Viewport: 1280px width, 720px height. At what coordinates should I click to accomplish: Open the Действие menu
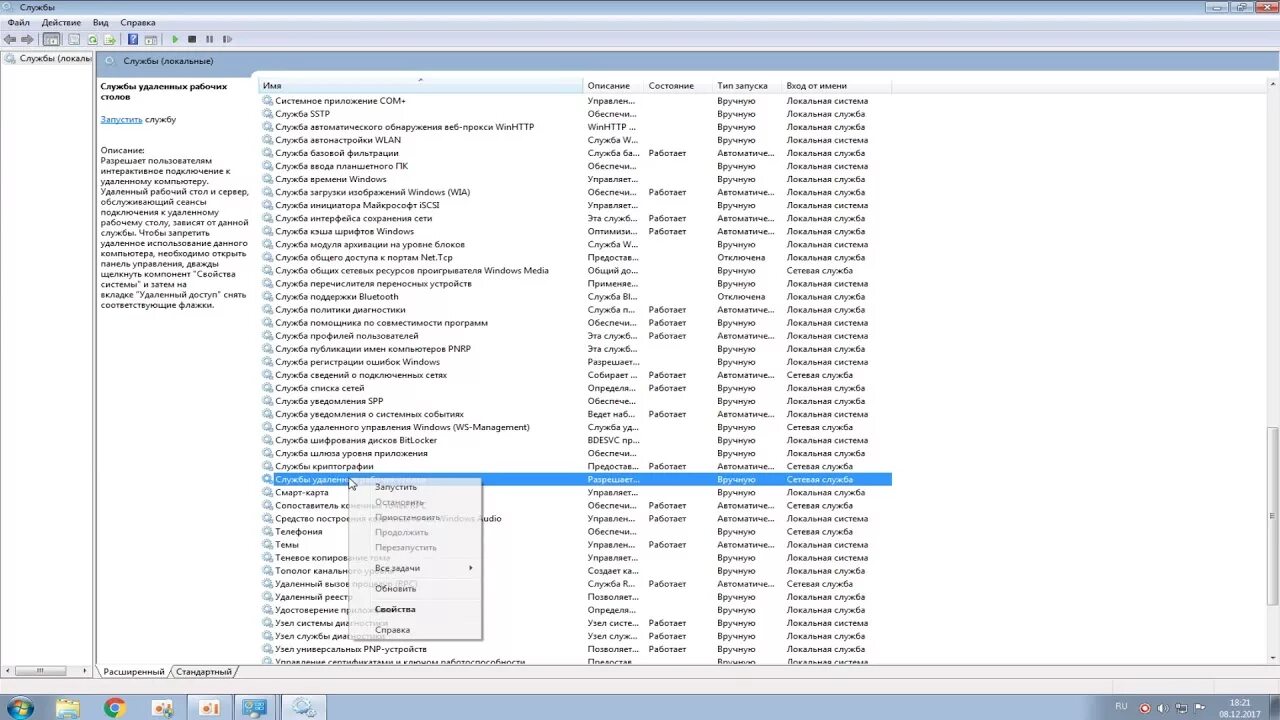(61, 22)
